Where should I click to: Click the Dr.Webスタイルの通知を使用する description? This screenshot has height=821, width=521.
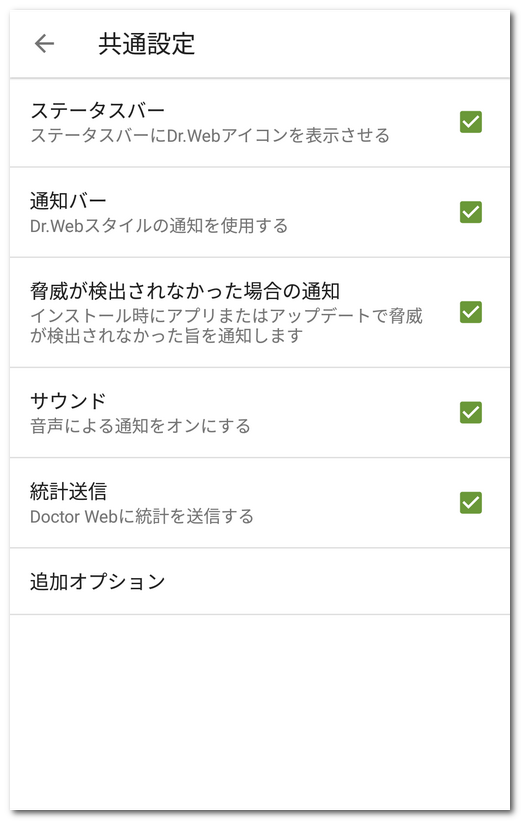click(159, 226)
